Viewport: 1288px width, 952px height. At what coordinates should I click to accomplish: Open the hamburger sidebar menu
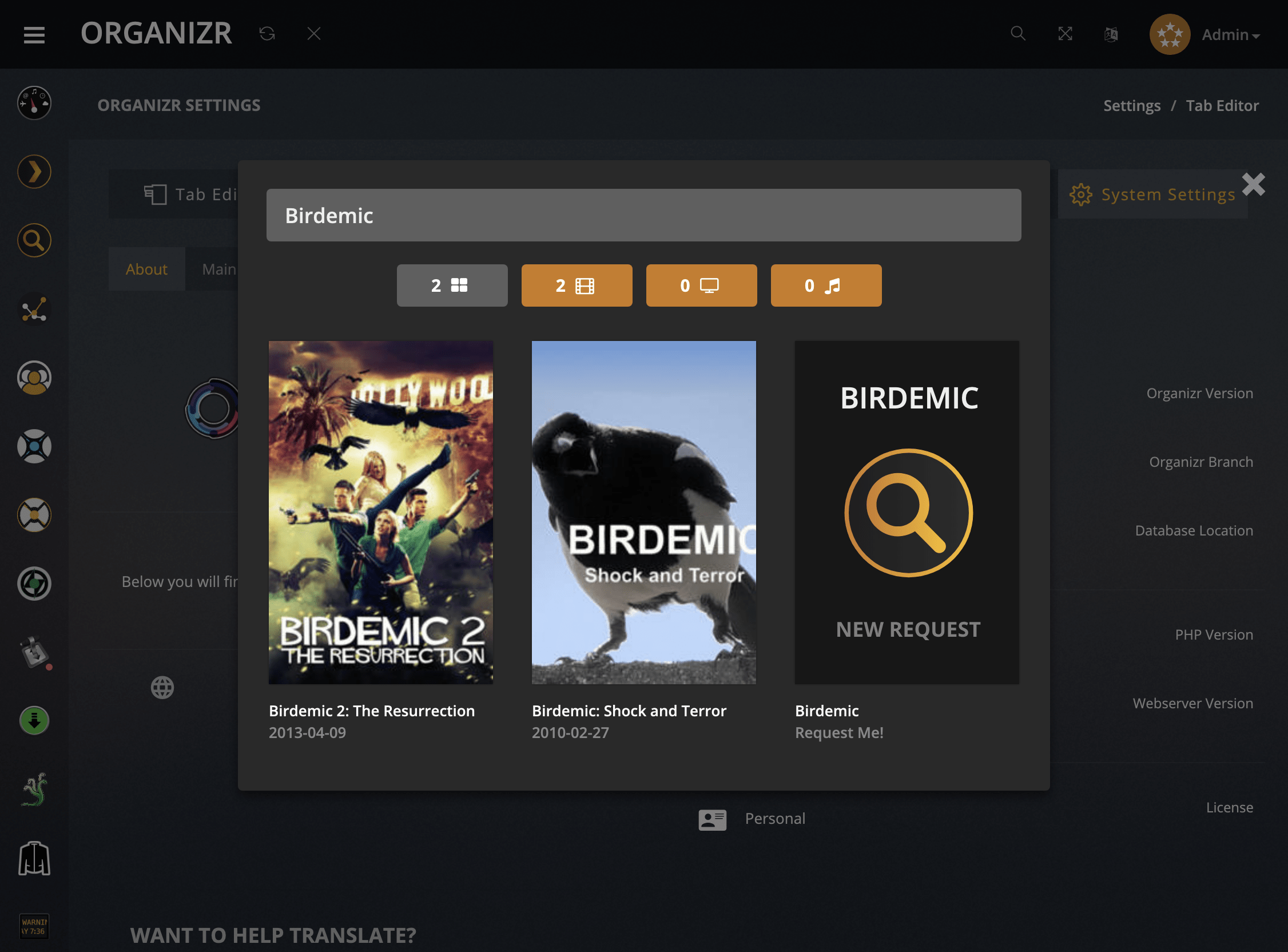pyautogui.click(x=34, y=34)
